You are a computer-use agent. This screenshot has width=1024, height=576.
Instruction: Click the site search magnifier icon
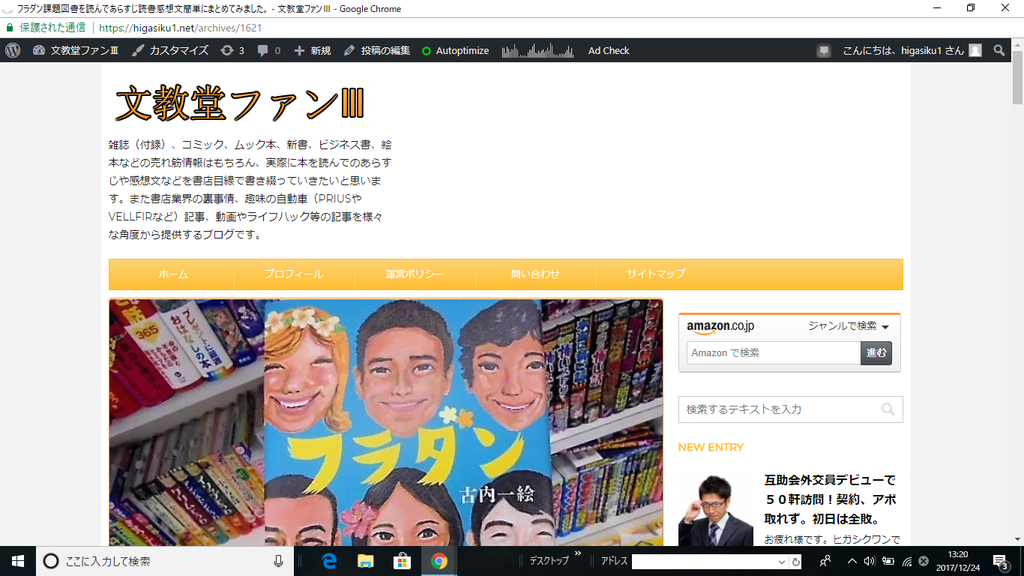point(888,409)
